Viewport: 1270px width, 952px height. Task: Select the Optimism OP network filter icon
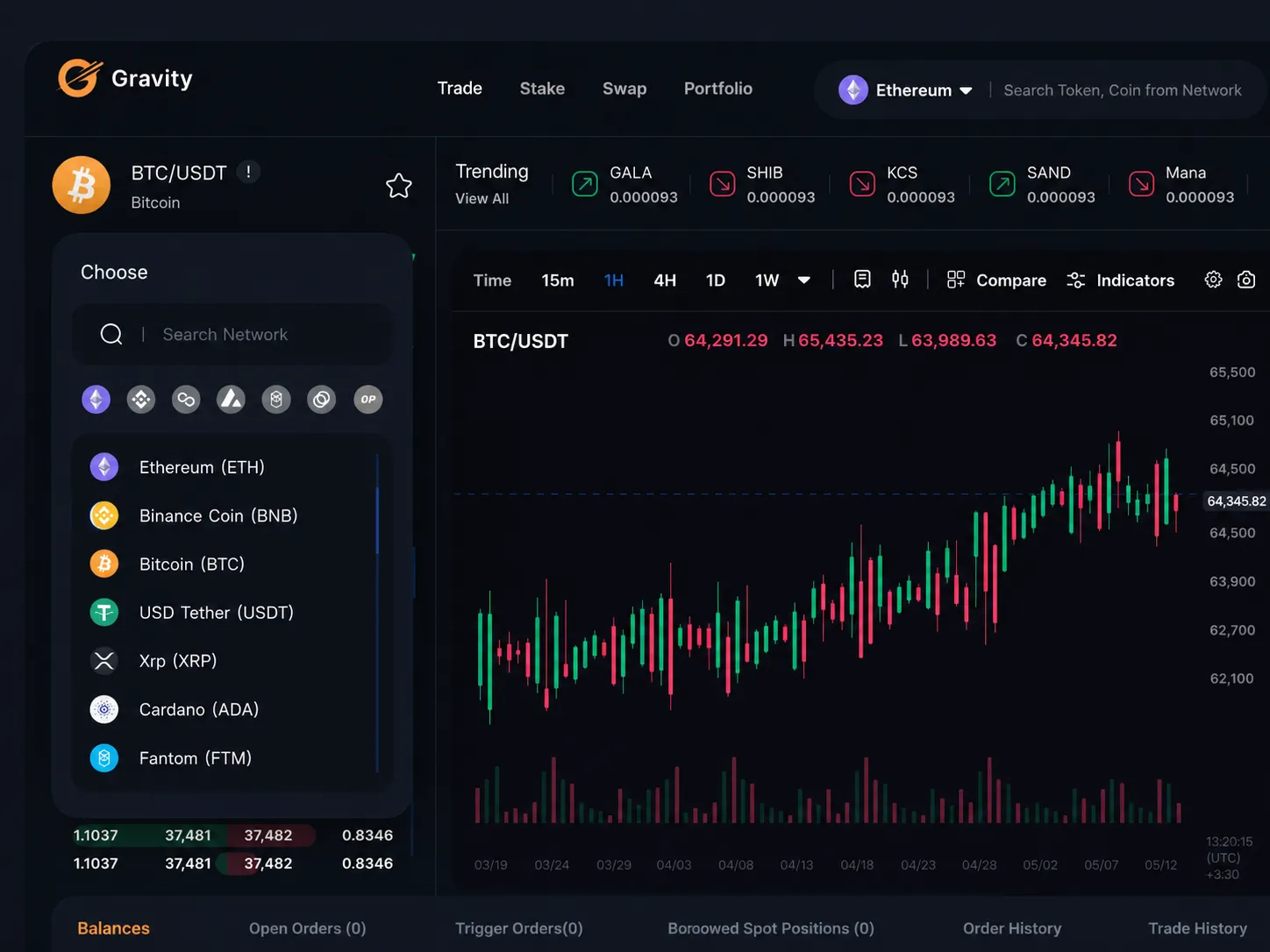[368, 400]
